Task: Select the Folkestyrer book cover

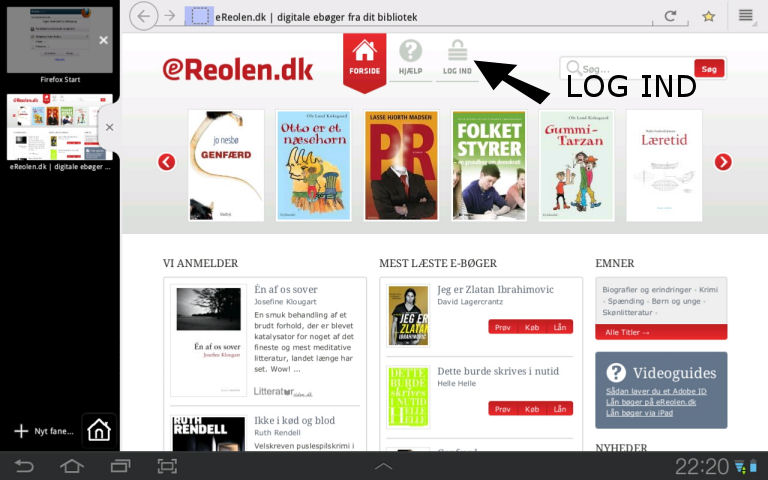Action: [489, 164]
